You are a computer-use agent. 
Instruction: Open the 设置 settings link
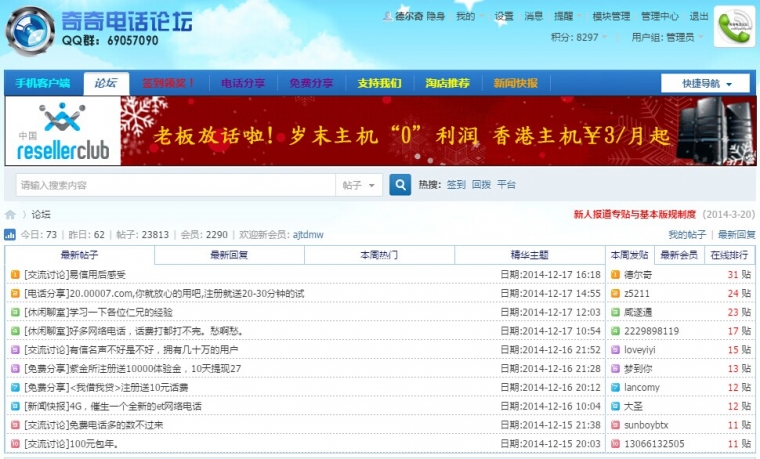coord(504,16)
